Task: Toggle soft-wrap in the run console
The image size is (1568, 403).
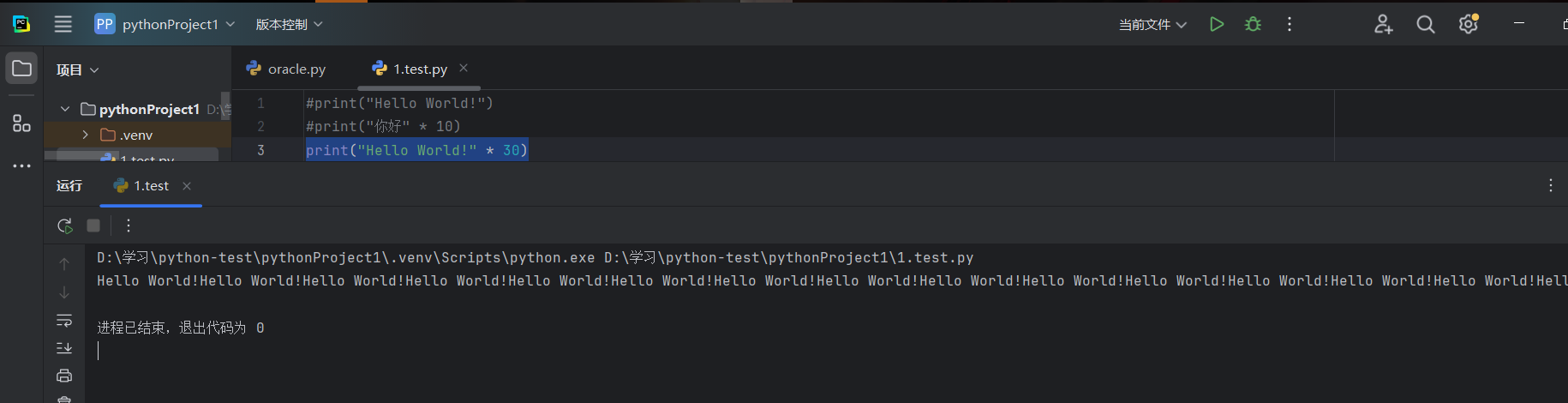Action: coord(64,320)
